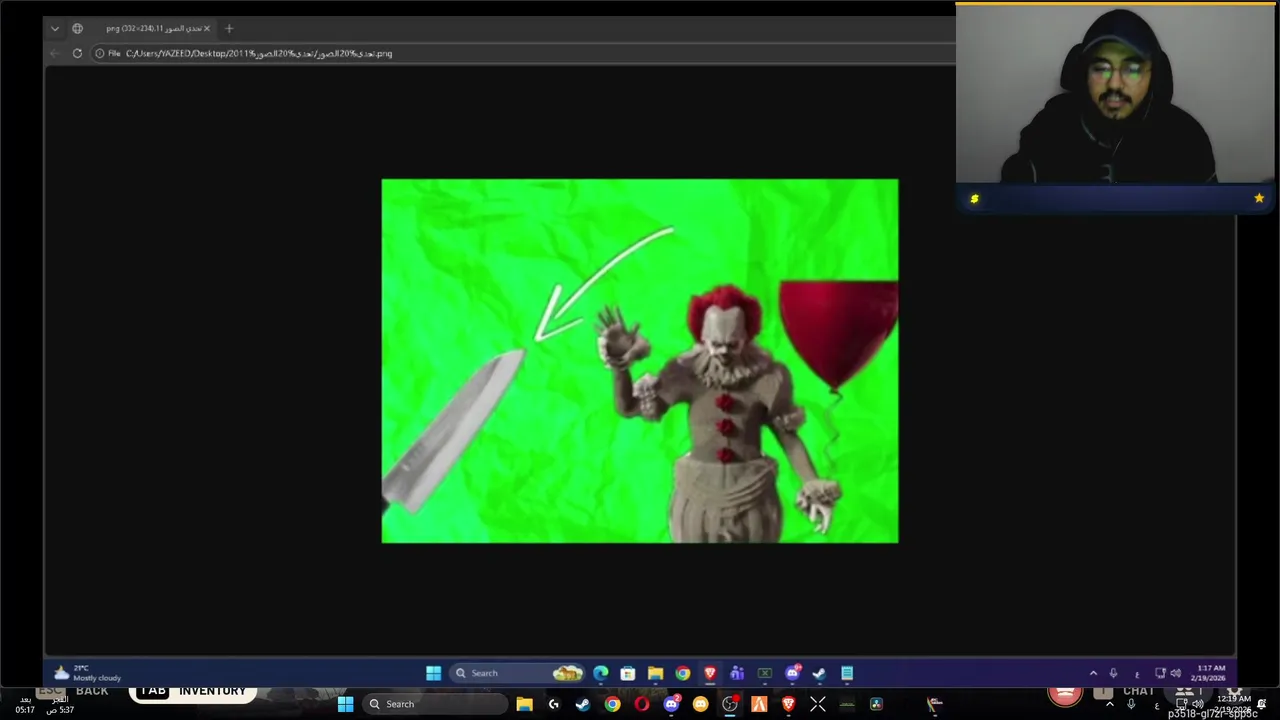
Task: Open the 1:17 AM clock on inner taskbar
Action: (x=1208, y=673)
